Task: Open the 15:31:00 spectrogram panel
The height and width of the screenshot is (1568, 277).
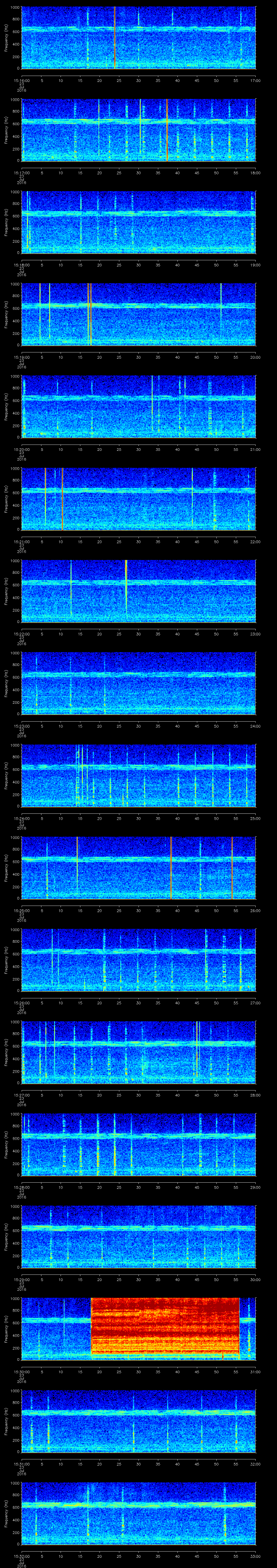Action: (139, 1421)
